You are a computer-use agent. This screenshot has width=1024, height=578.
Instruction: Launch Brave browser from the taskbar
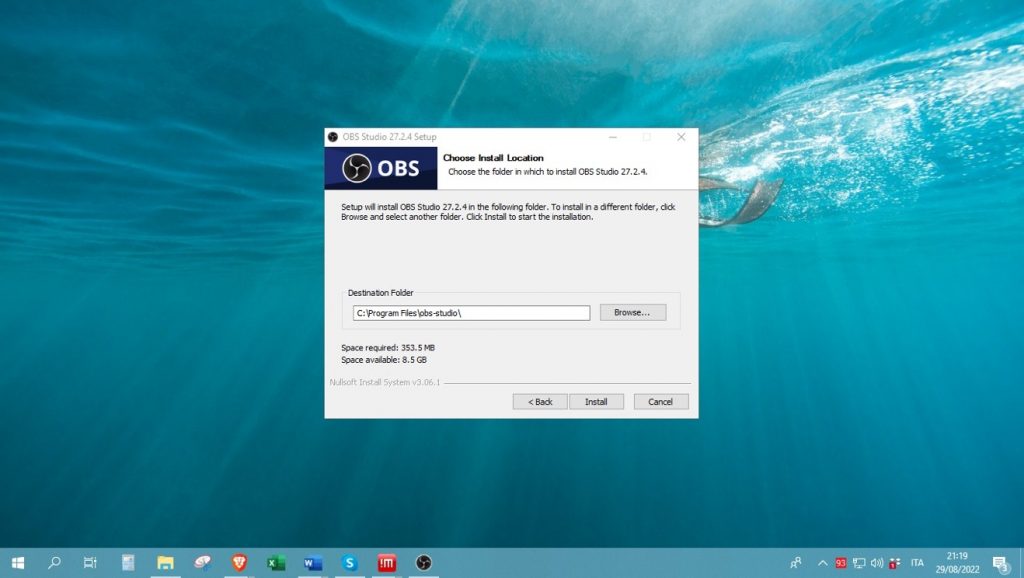(x=239, y=563)
